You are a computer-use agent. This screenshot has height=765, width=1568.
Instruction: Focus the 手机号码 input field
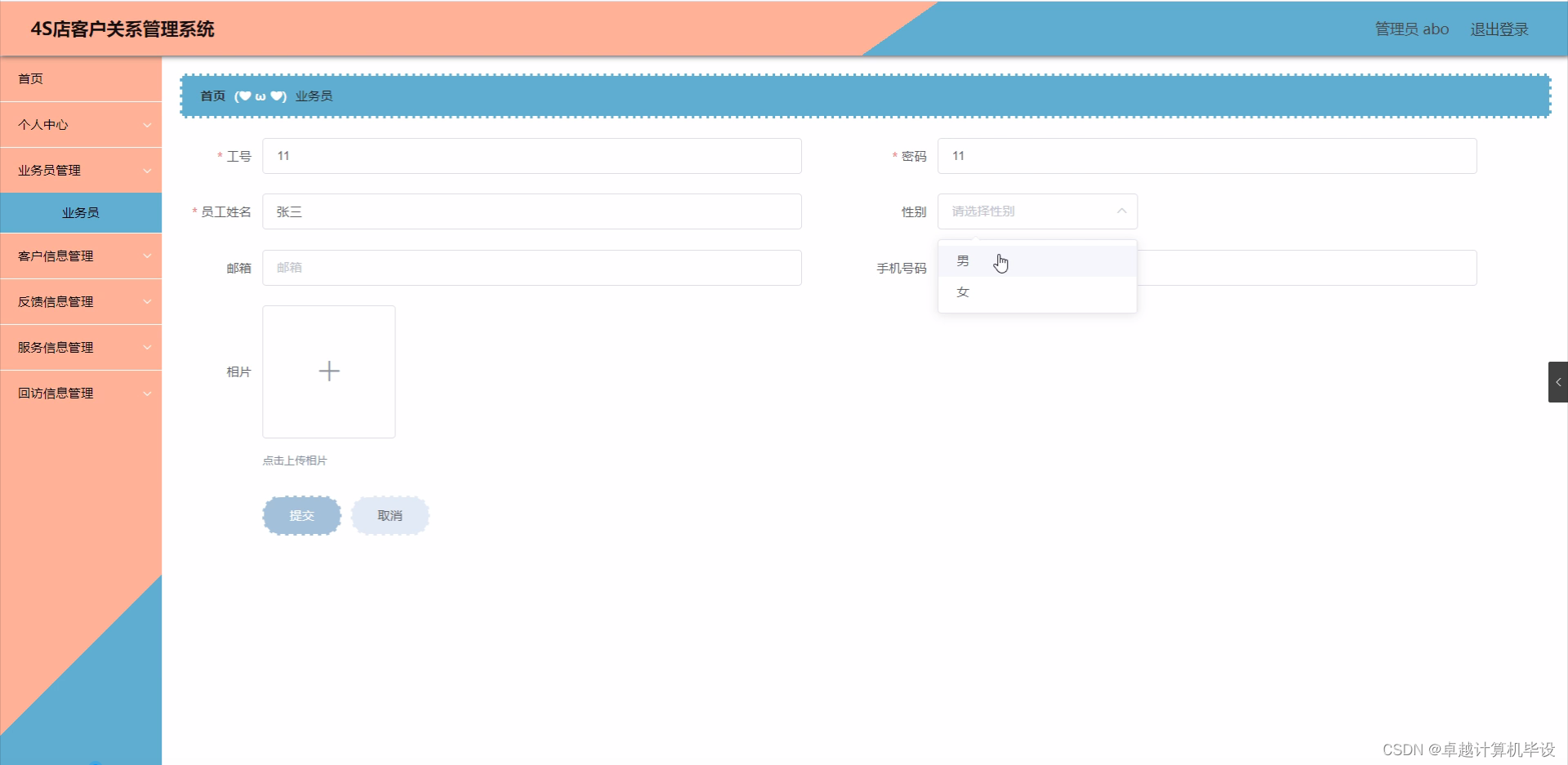[1307, 268]
